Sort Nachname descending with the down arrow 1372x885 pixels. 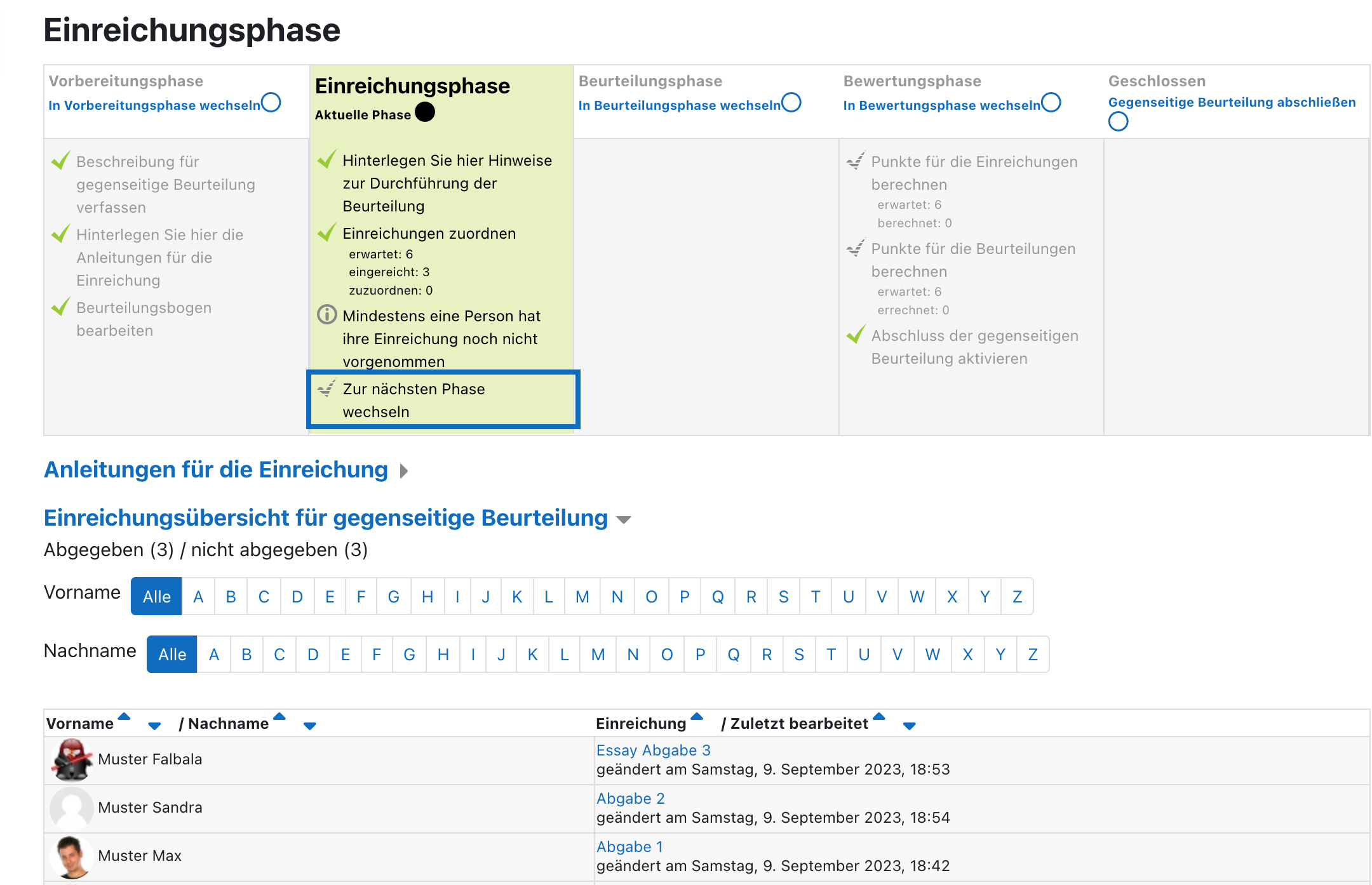[x=310, y=726]
